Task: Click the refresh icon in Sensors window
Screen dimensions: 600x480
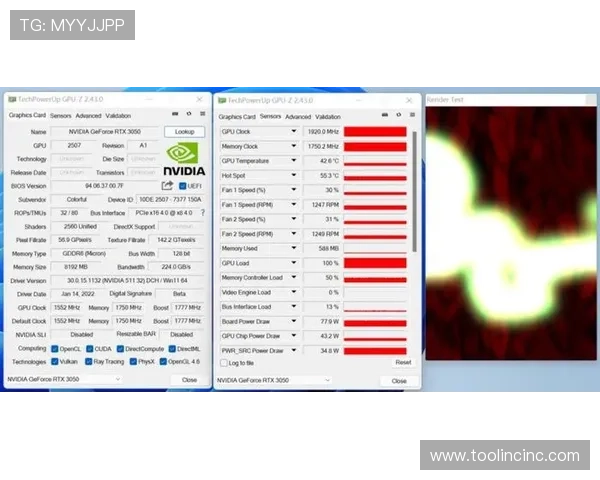Action: point(399,115)
